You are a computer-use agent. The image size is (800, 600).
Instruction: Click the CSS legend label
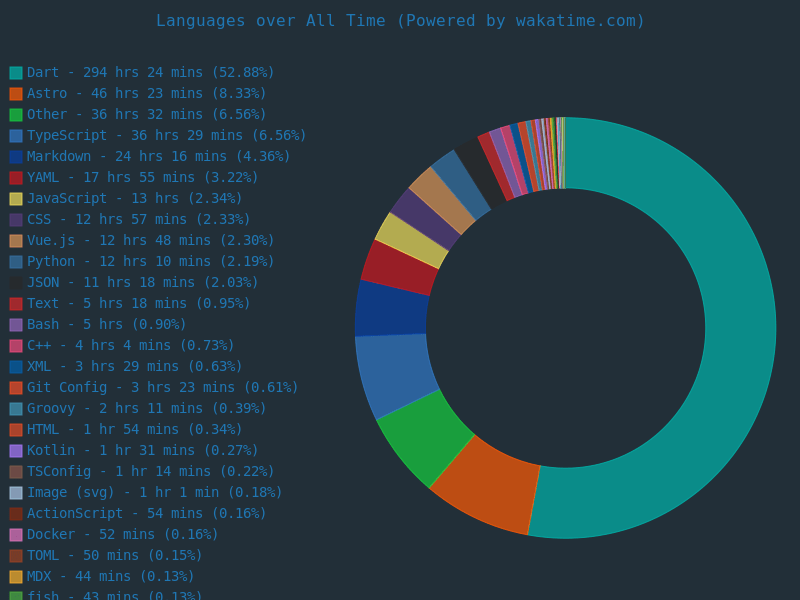point(138,220)
